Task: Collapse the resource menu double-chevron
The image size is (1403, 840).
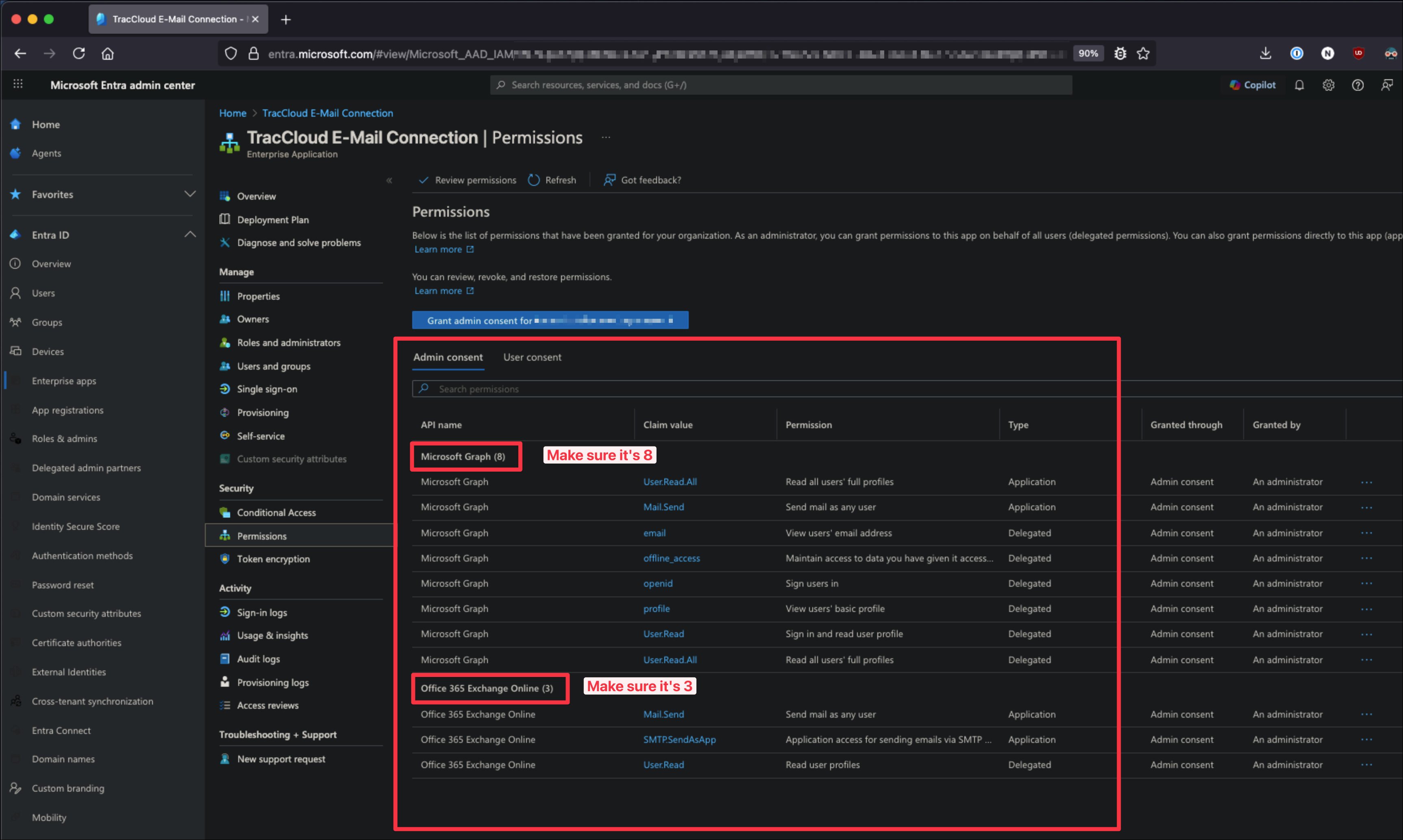Action: [389, 180]
